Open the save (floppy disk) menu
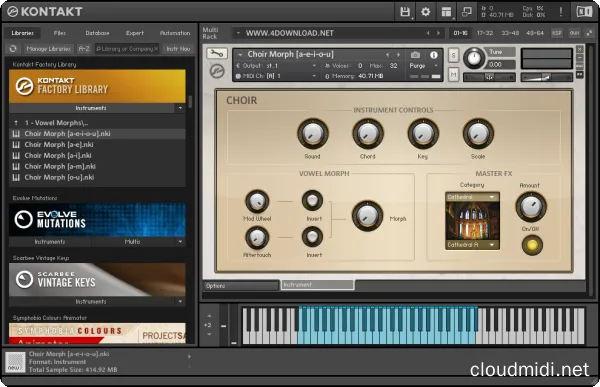Viewport: 600px width, 387px height. 405,12
